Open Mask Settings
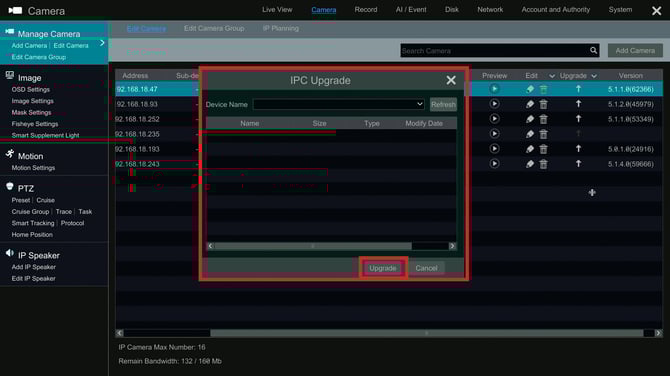The image size is (670, 376). [31, 112]
